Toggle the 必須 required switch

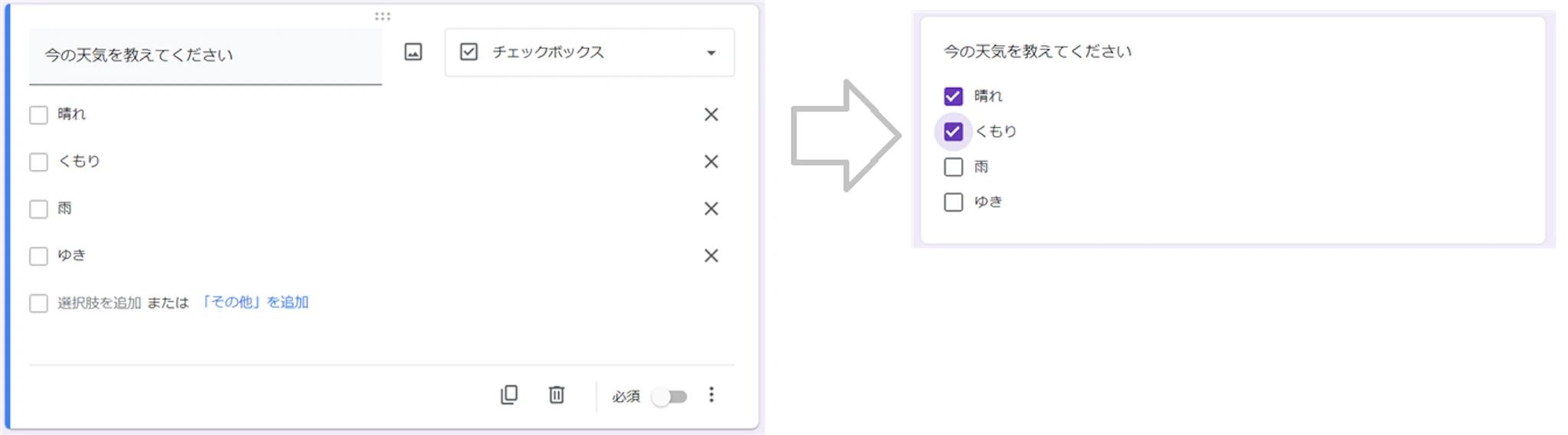click(x=670, y=397)
